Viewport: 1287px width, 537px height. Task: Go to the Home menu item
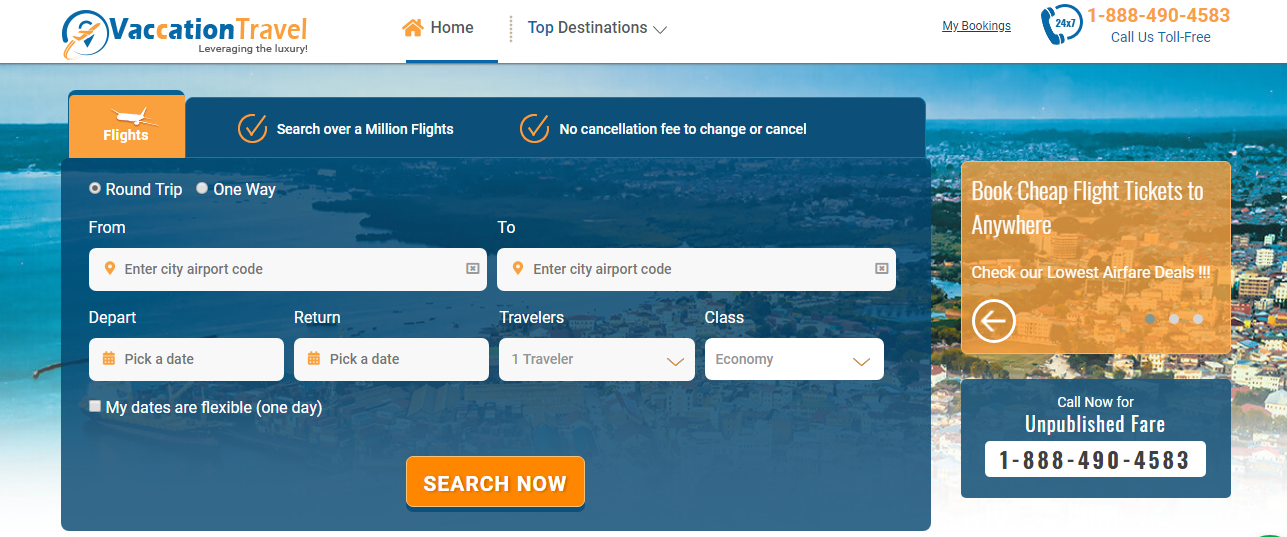(x=439, y=28)
